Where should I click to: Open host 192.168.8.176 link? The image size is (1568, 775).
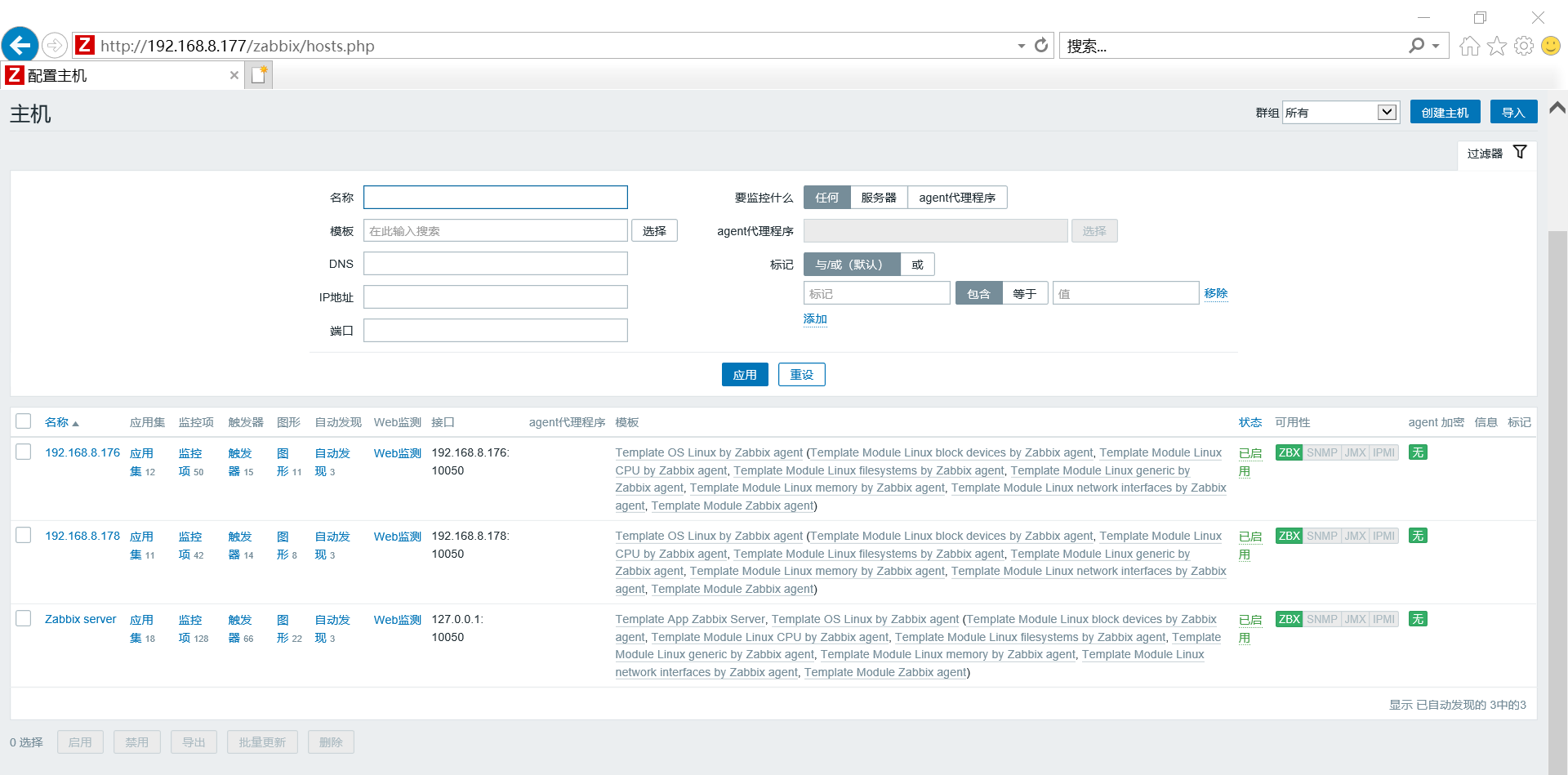point(82,452)
